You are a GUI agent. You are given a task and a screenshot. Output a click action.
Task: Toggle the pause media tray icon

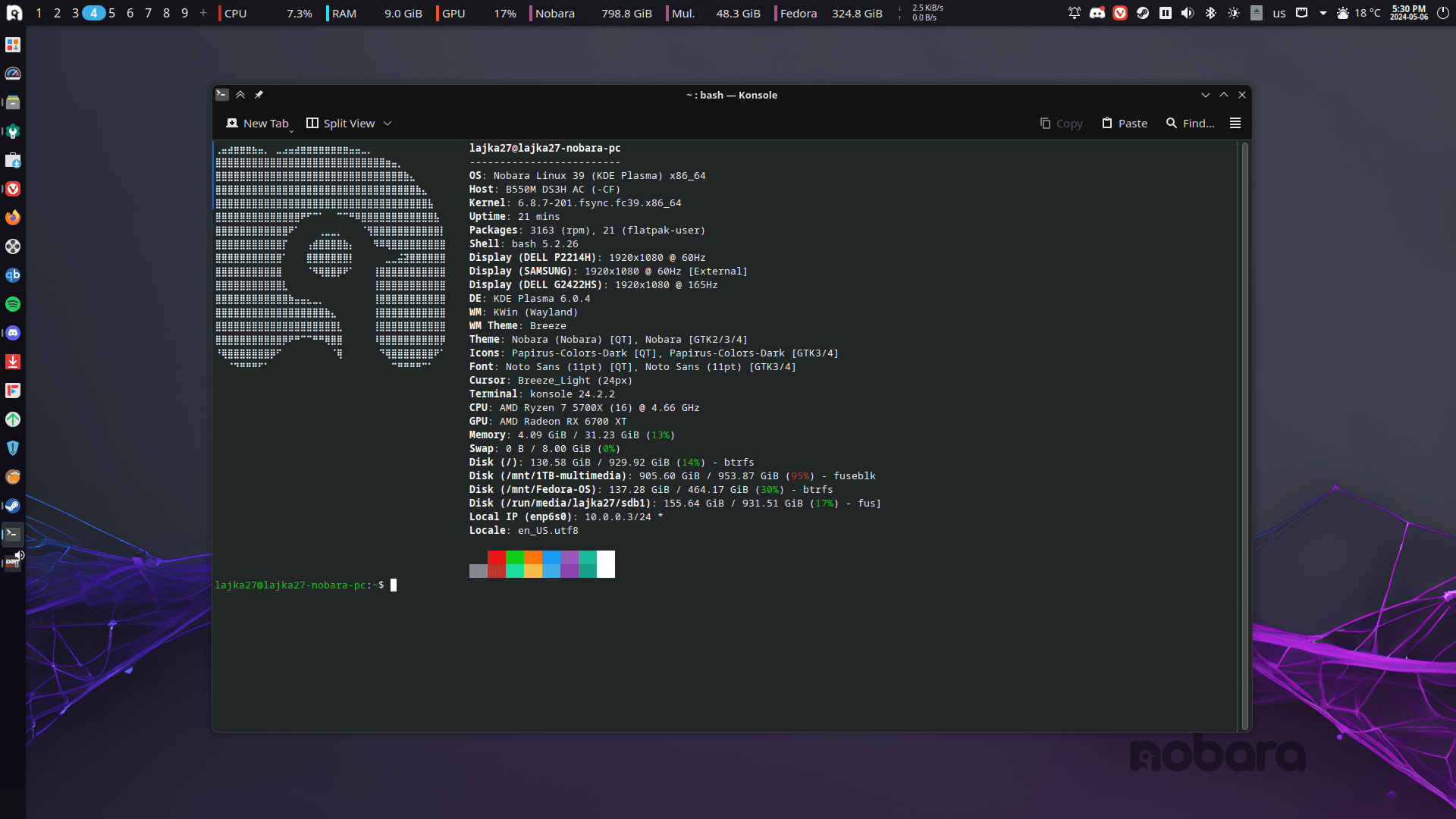[x=1166, y=13]
